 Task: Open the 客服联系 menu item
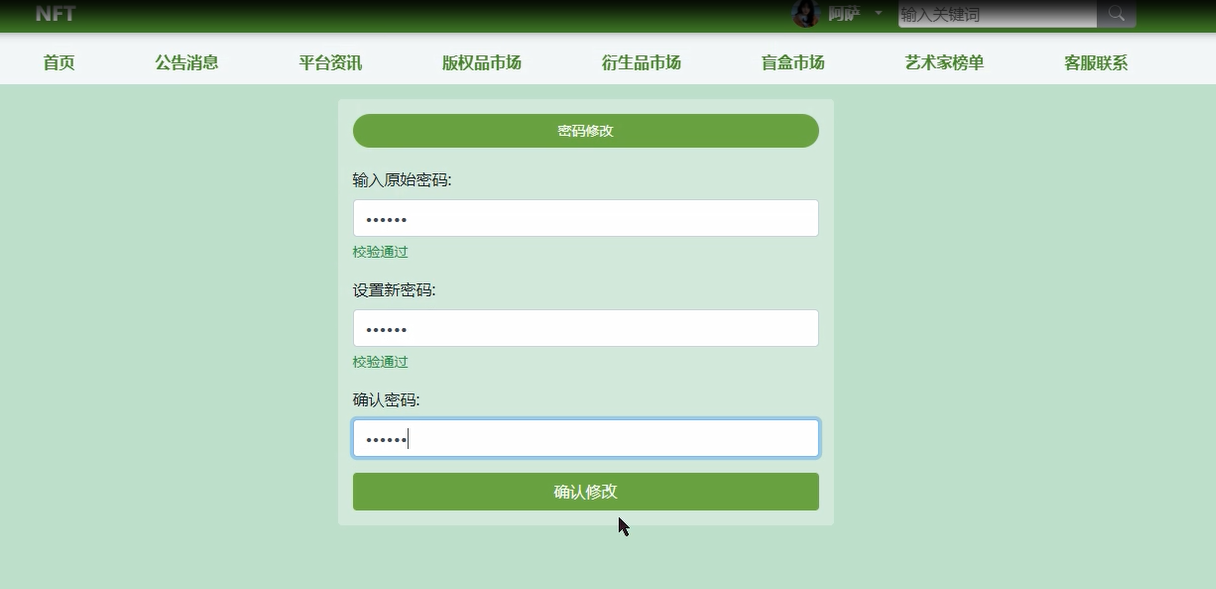(x=1096, y=62)
